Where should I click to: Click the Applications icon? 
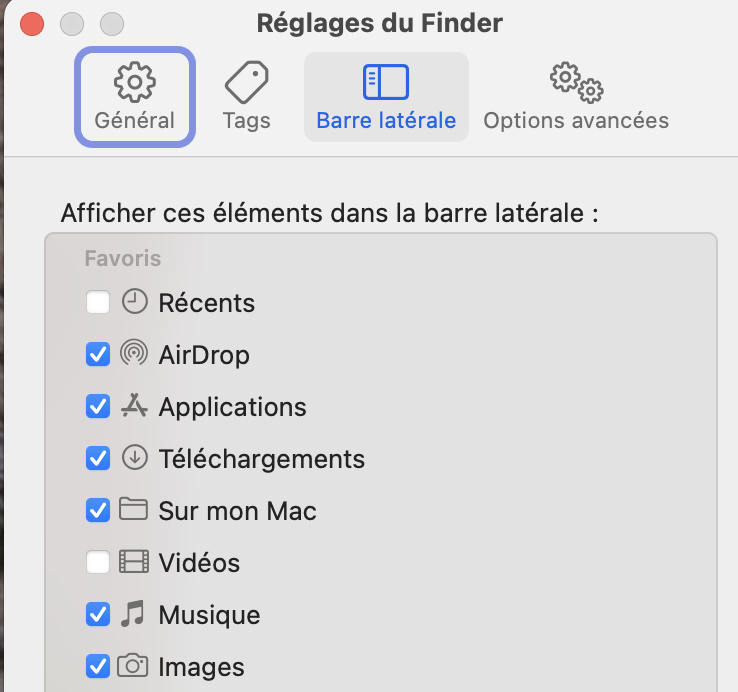(x=134, y=406)
